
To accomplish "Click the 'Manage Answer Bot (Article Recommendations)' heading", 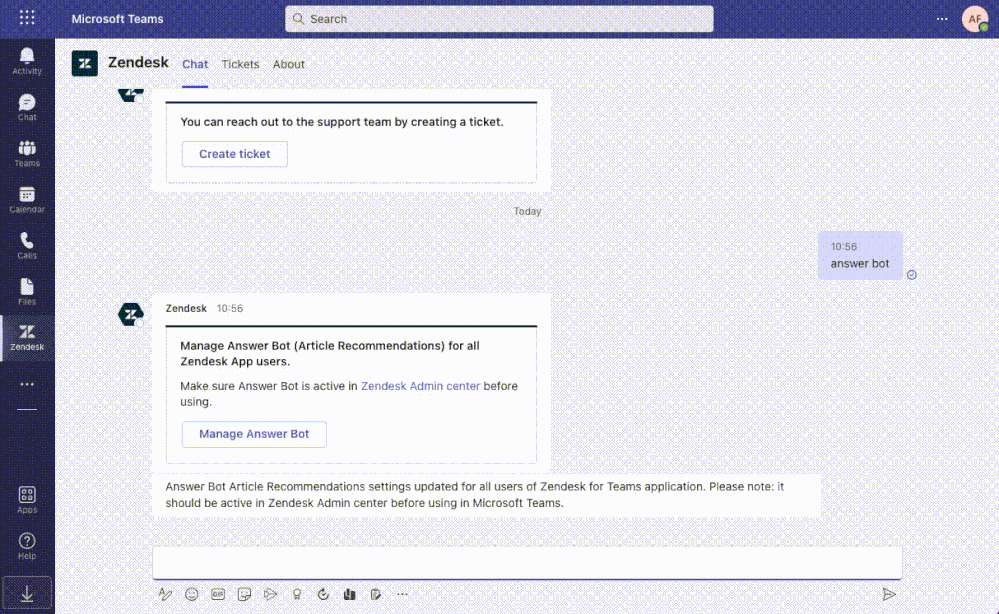I will pyautogui.click(x=329, y=353).
